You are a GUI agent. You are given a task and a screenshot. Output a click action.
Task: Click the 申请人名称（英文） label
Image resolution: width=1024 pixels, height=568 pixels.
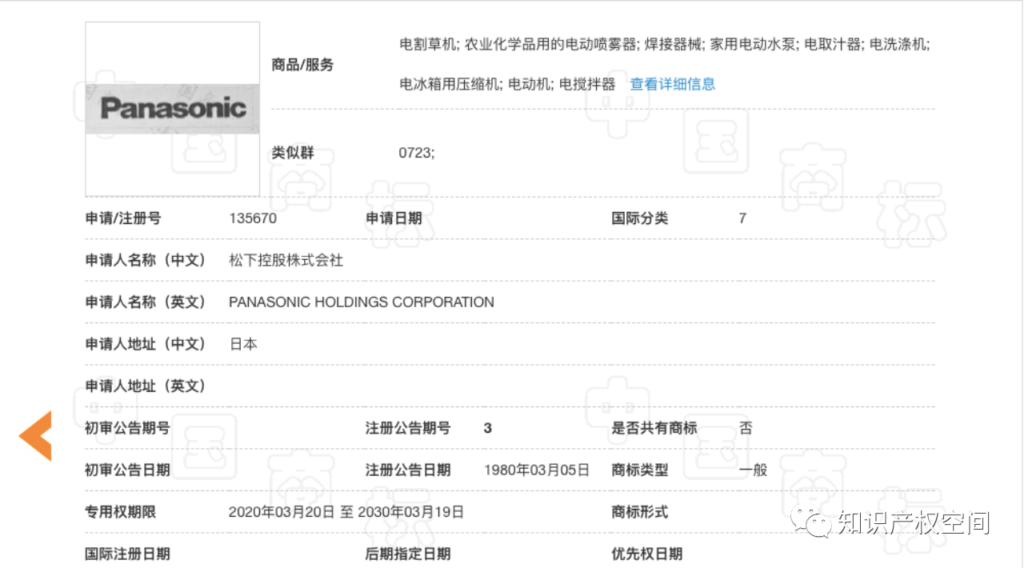[x=145, y=302]
